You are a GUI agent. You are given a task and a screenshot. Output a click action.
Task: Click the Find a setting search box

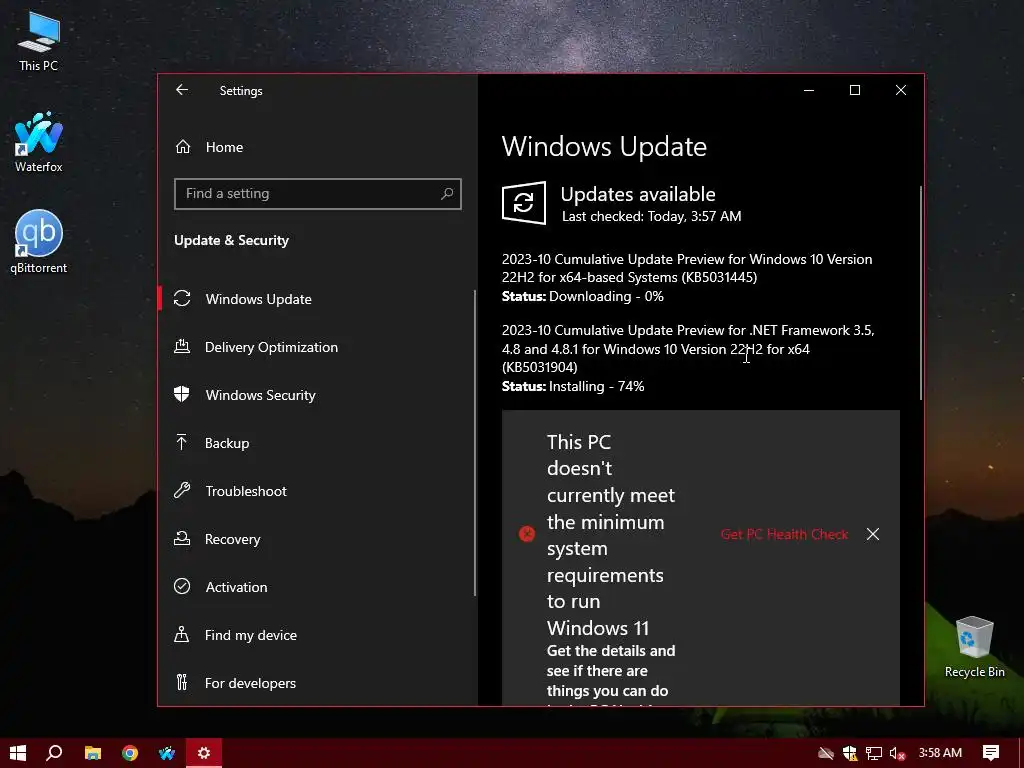(x=317, y=193)
